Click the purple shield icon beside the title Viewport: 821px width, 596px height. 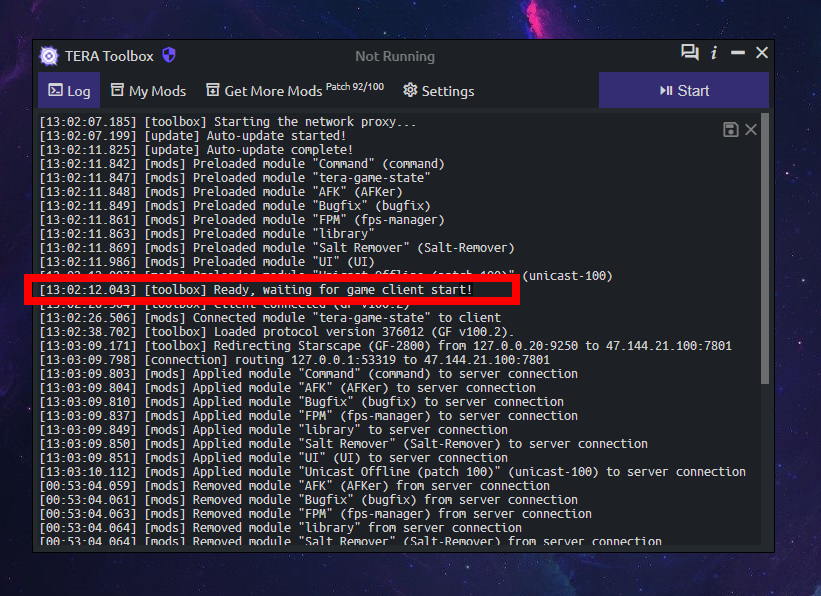click(169, 56)
